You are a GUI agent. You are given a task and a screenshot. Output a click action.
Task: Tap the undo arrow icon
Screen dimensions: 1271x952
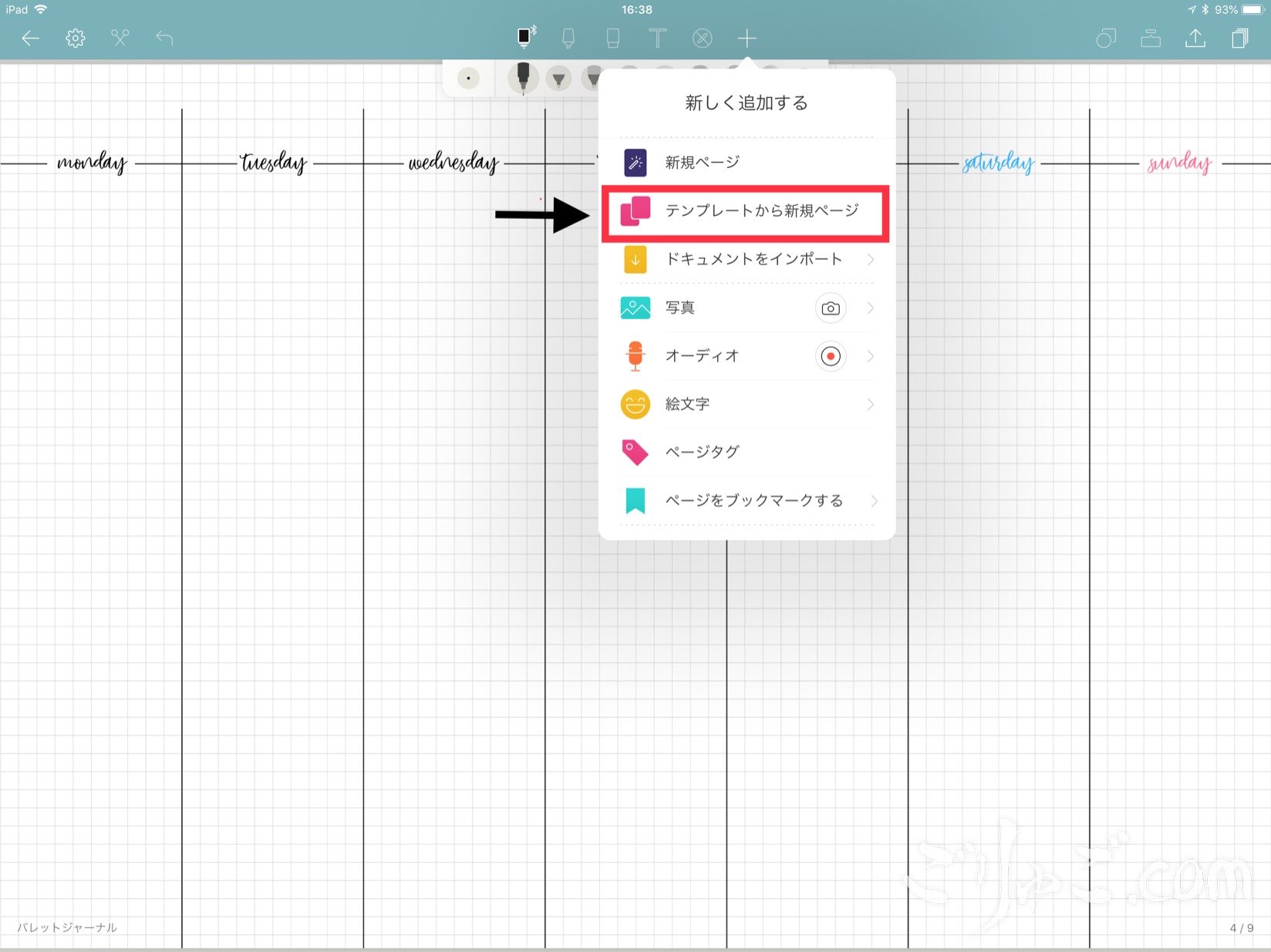click(x=164, y=38)
